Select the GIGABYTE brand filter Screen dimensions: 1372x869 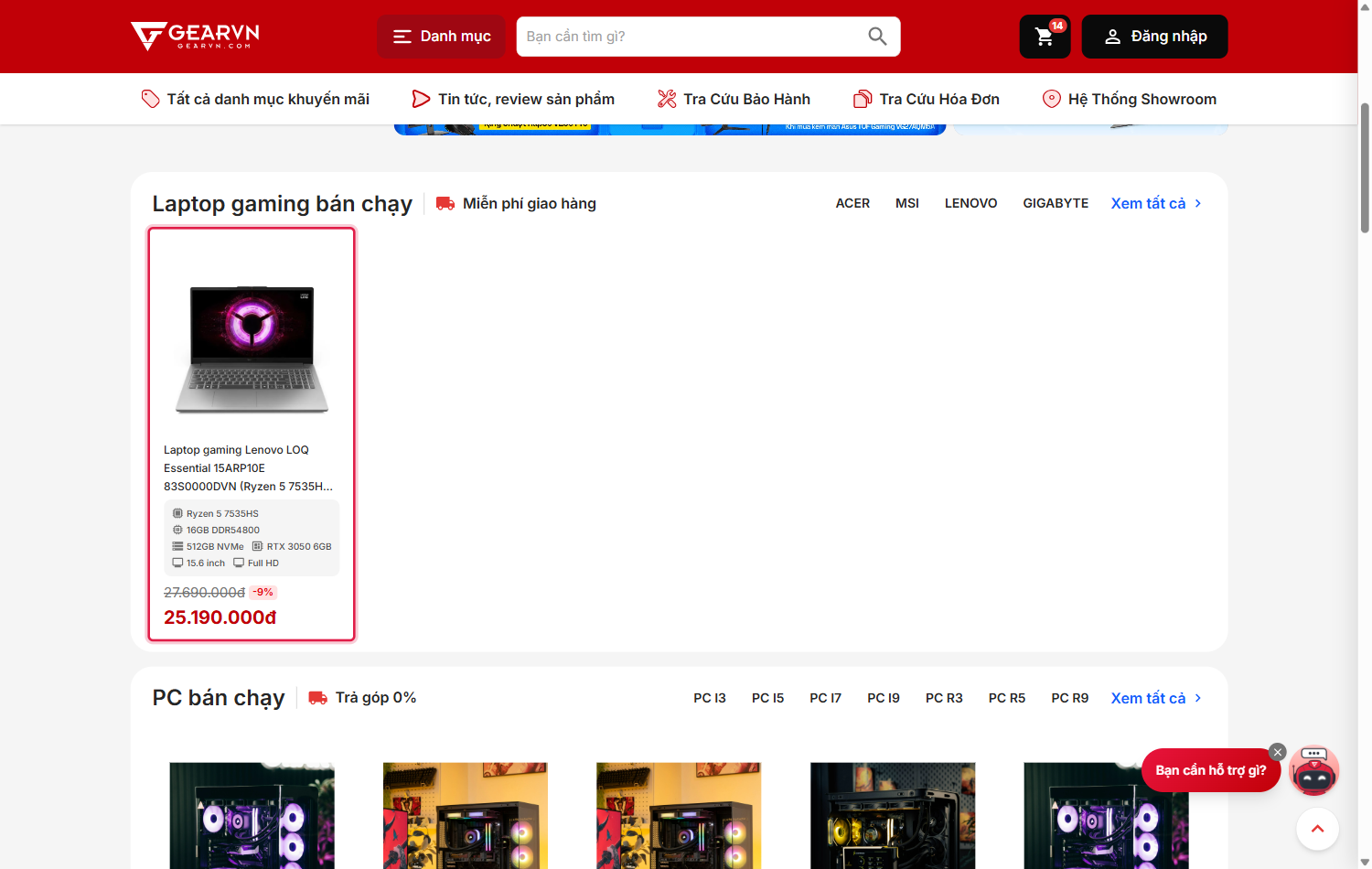(x=1056, y=203)
